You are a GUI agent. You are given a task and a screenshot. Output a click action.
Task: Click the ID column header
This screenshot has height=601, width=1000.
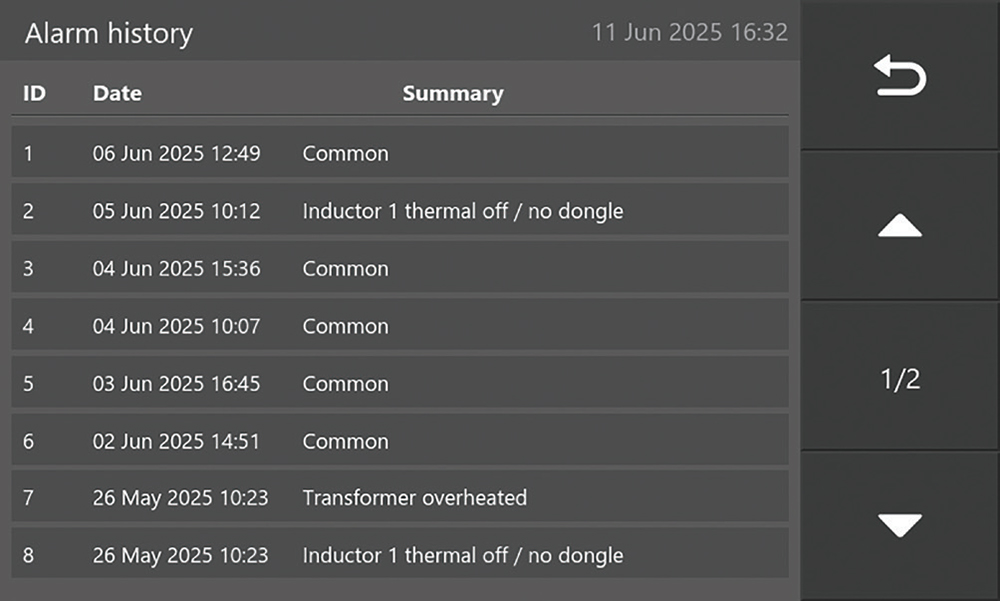pyautogui.click(x=34, y=94)
